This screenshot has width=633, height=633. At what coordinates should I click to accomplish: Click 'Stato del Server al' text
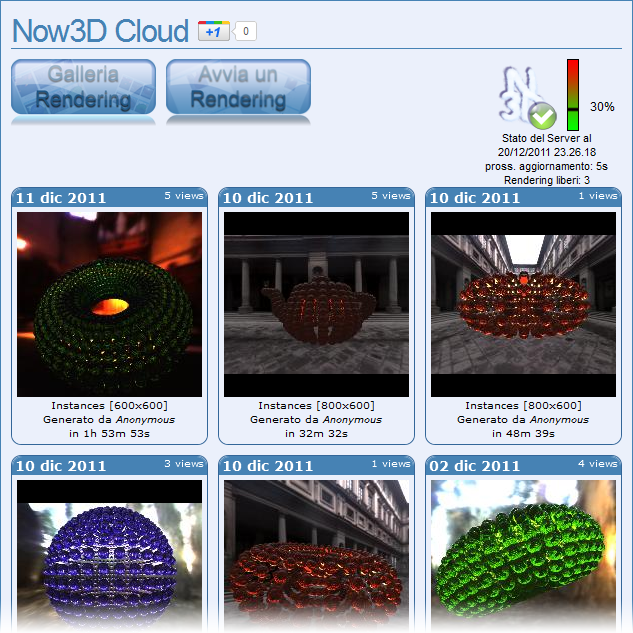coord(547,138)
